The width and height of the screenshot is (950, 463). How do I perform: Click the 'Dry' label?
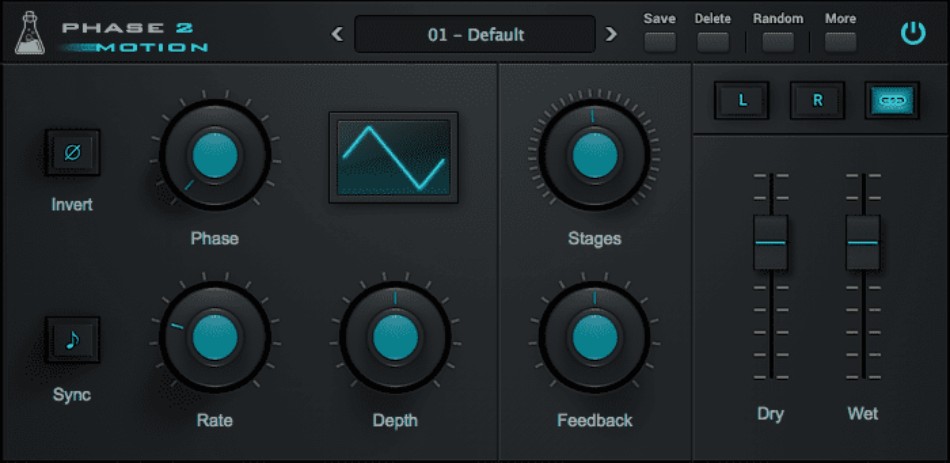point(770,415)
